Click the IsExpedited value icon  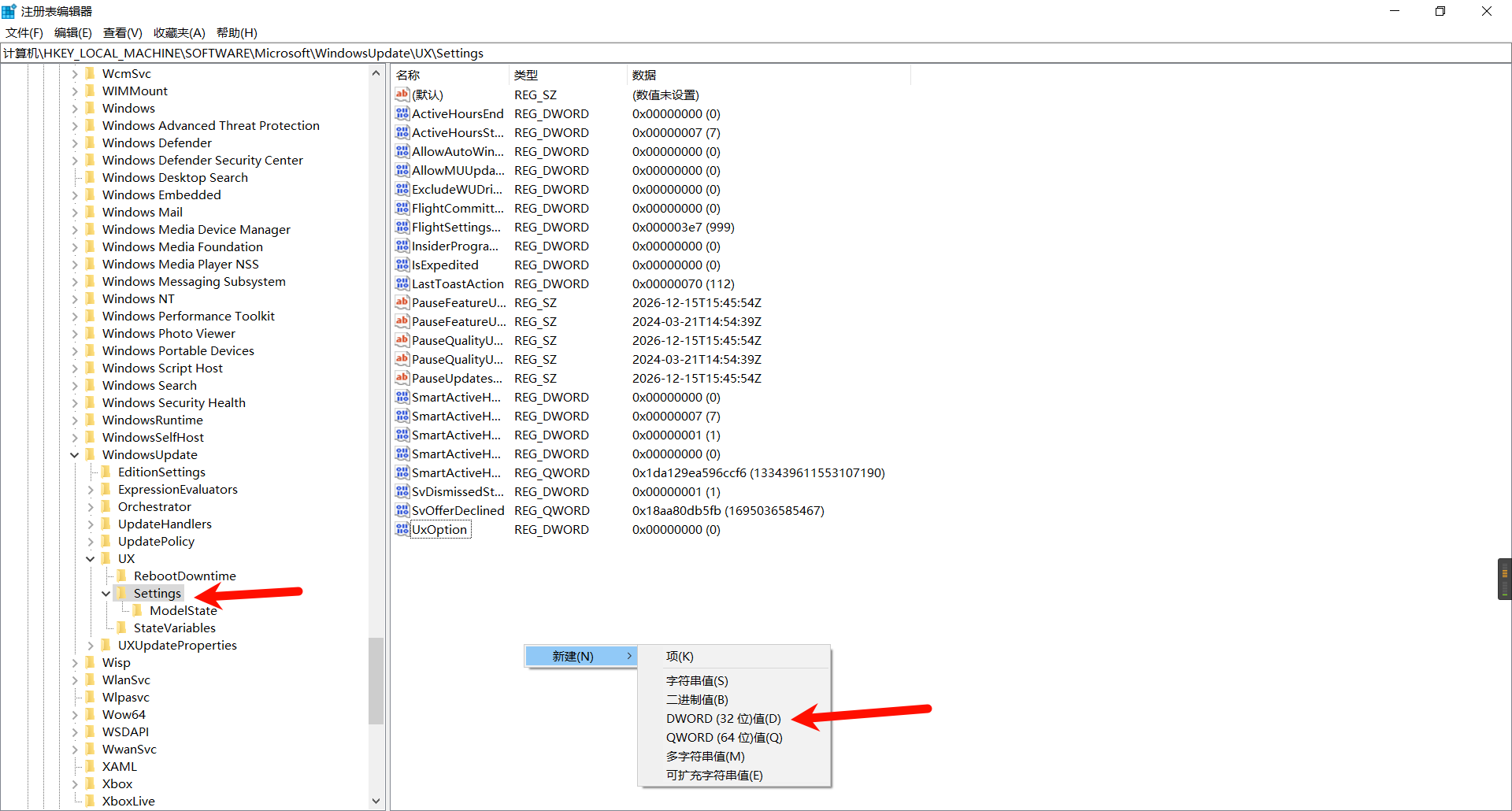tap(402, 265)
